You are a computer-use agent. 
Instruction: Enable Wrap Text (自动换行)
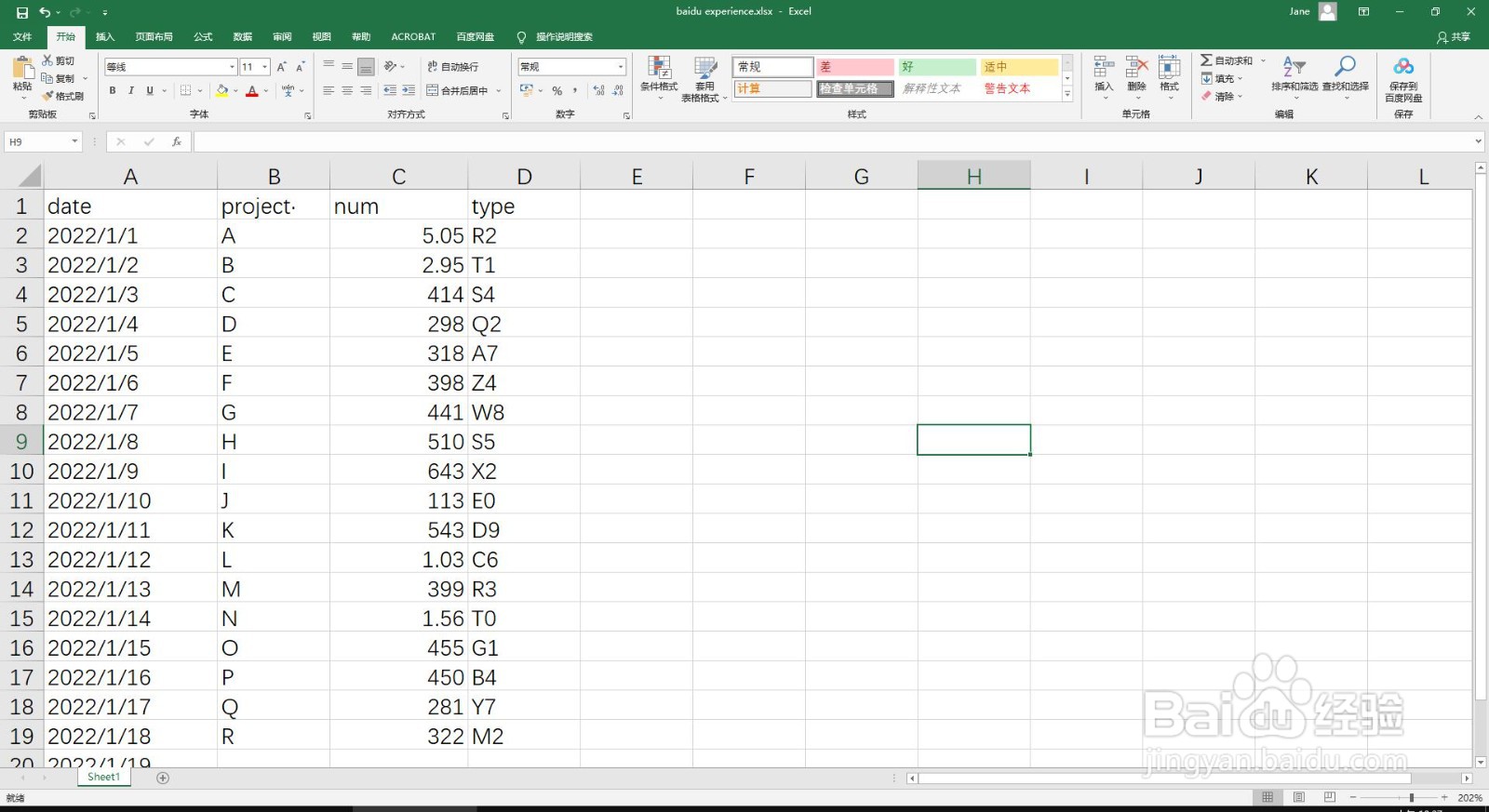[x=453, y=66]
